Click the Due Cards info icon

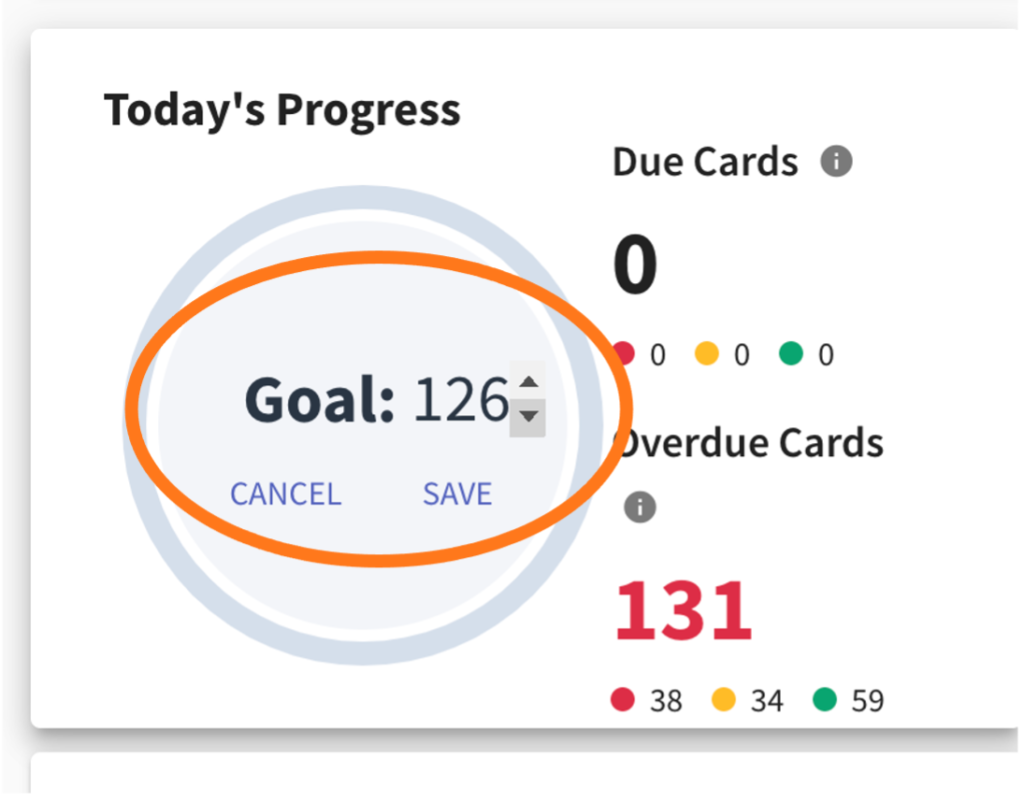pos(836,161)
